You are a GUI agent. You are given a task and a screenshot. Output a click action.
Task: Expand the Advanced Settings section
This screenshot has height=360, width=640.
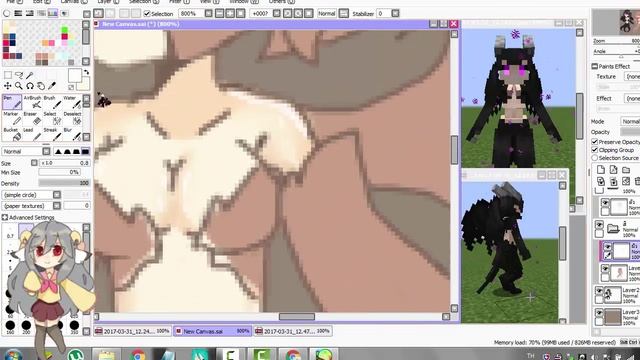point(5,218)
